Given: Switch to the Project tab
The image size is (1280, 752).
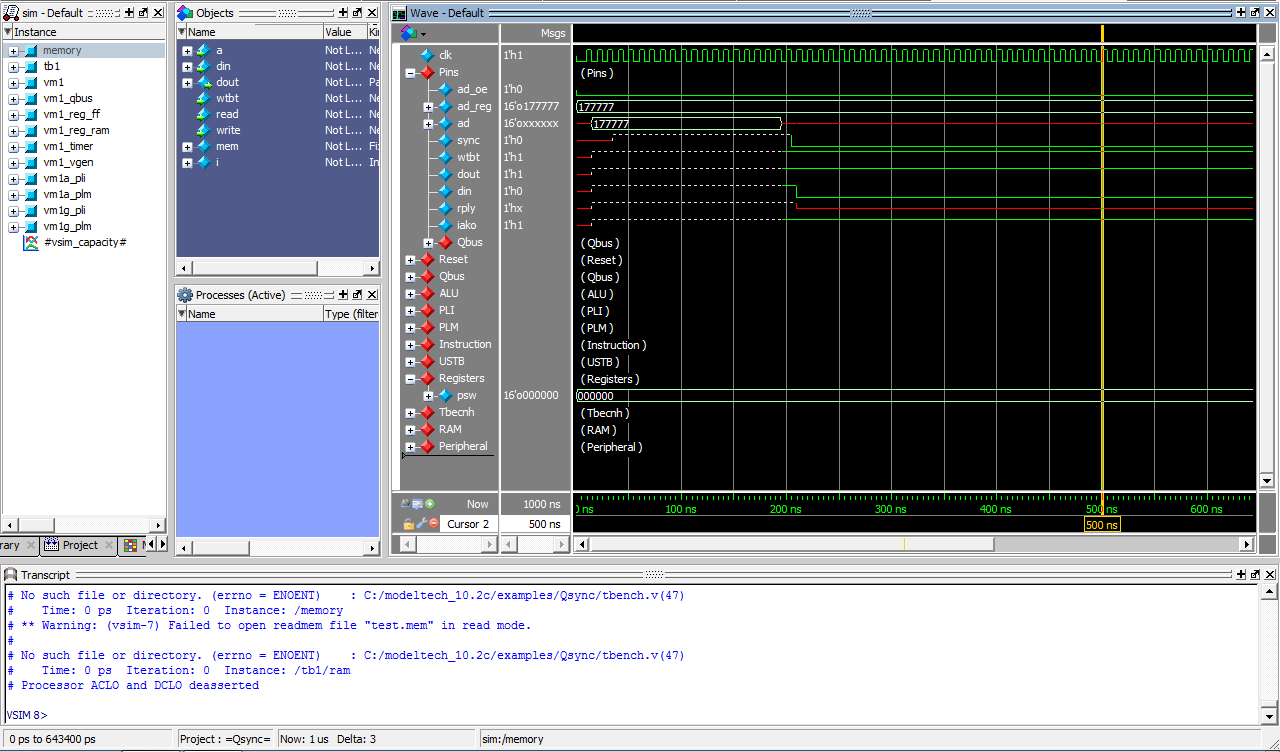Looking at the screenshot, I should pos(80,545).
